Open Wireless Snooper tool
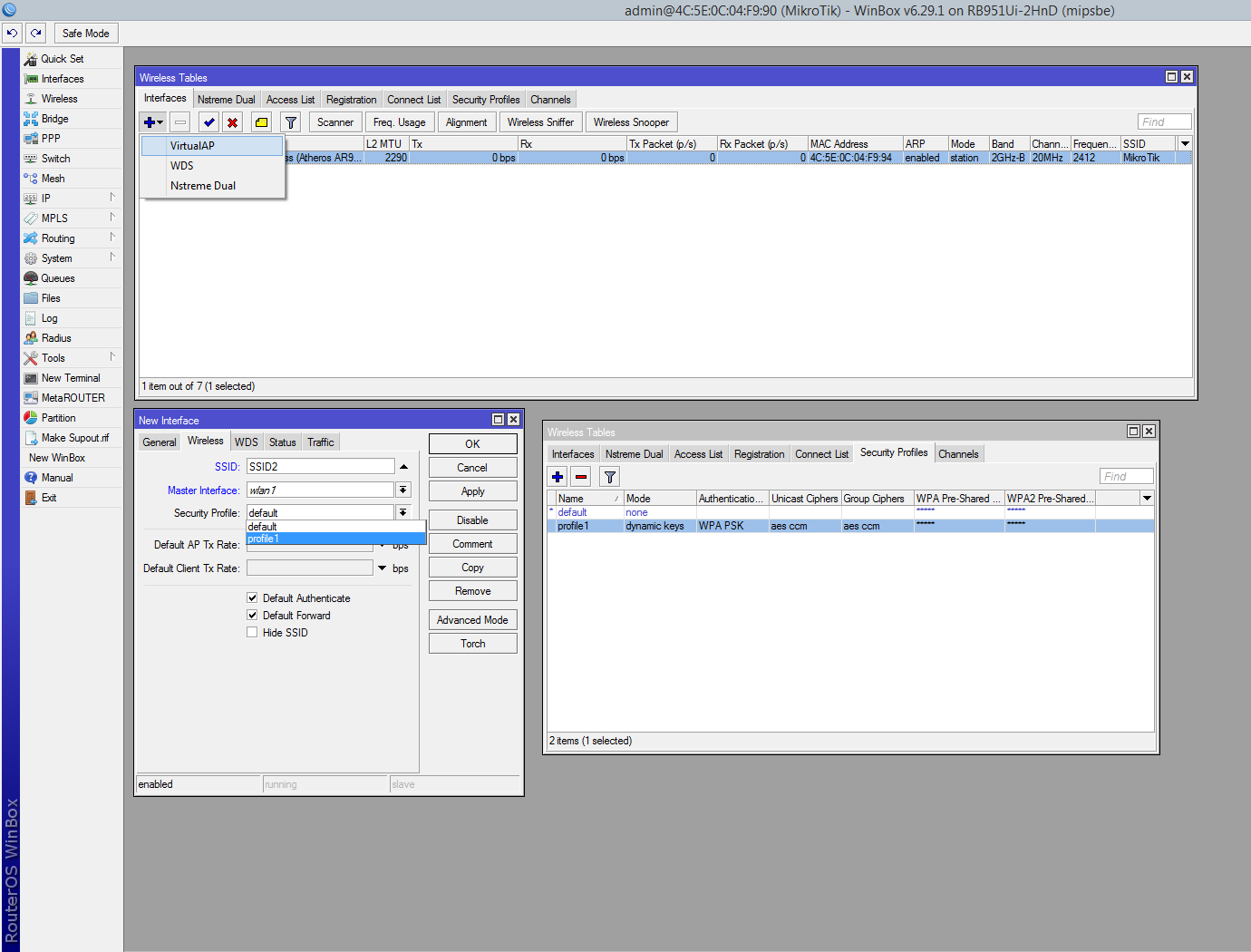This screenshot has height=952, width=1251. click(632, 122)
